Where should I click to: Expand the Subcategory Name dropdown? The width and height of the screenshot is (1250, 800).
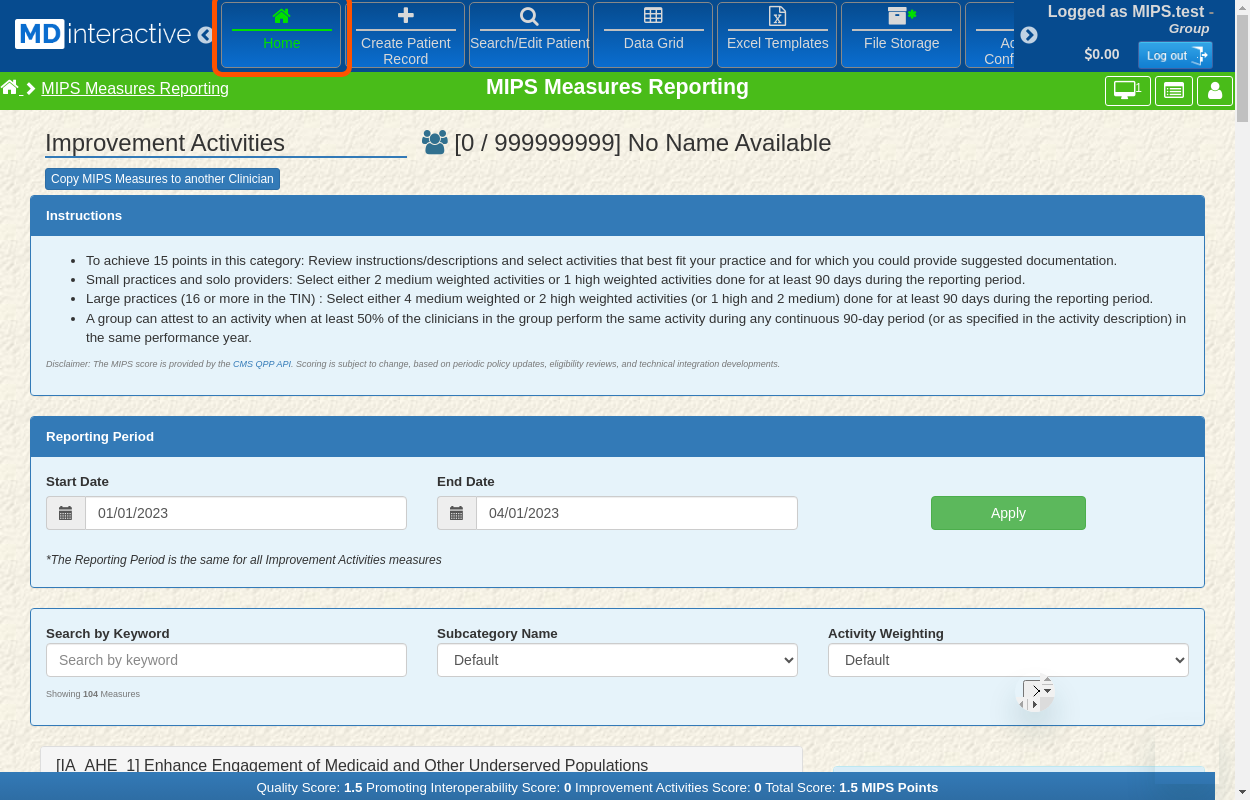(617, 660)
